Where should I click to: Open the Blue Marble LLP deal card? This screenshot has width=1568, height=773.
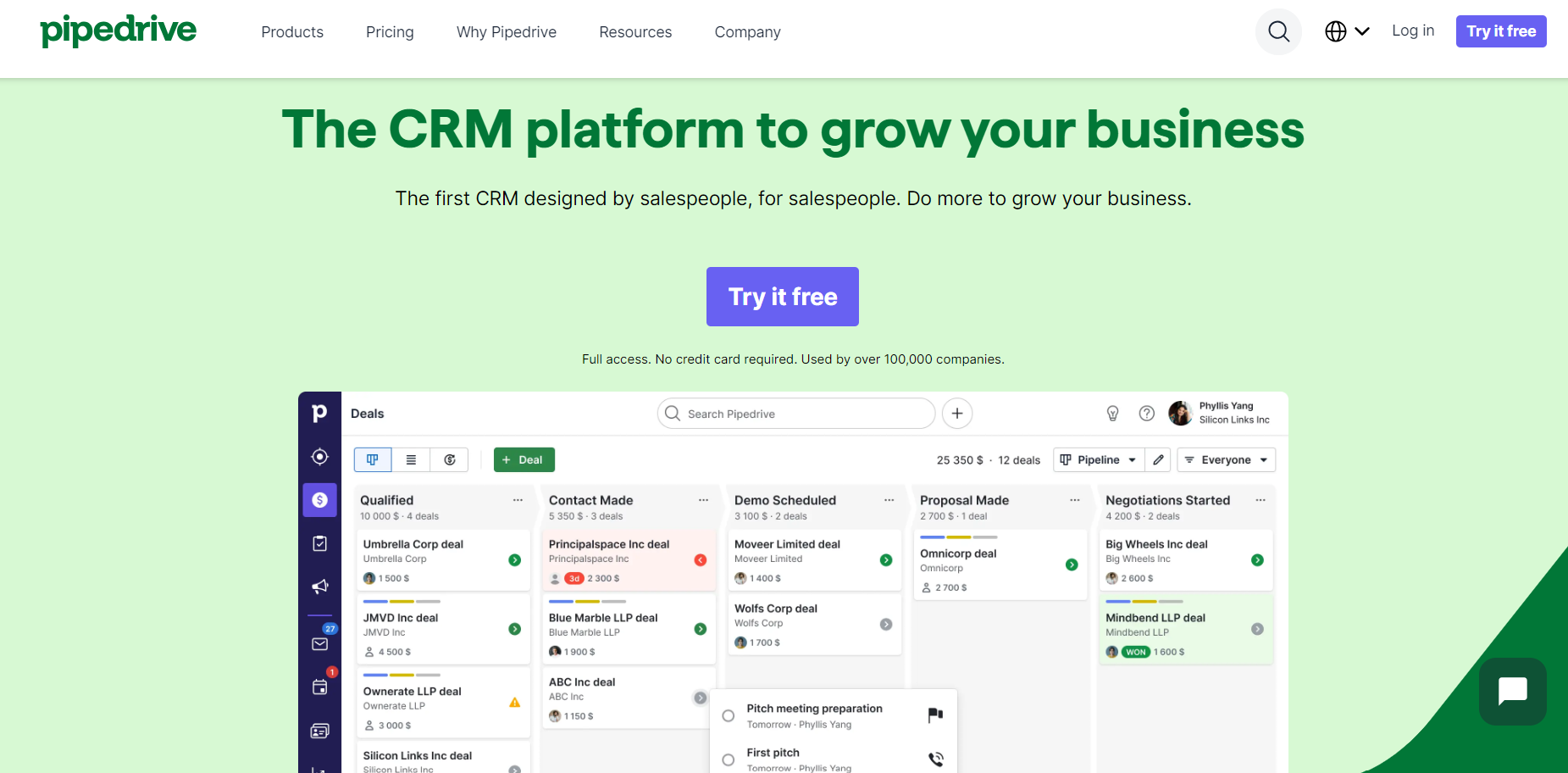point(629,628)
